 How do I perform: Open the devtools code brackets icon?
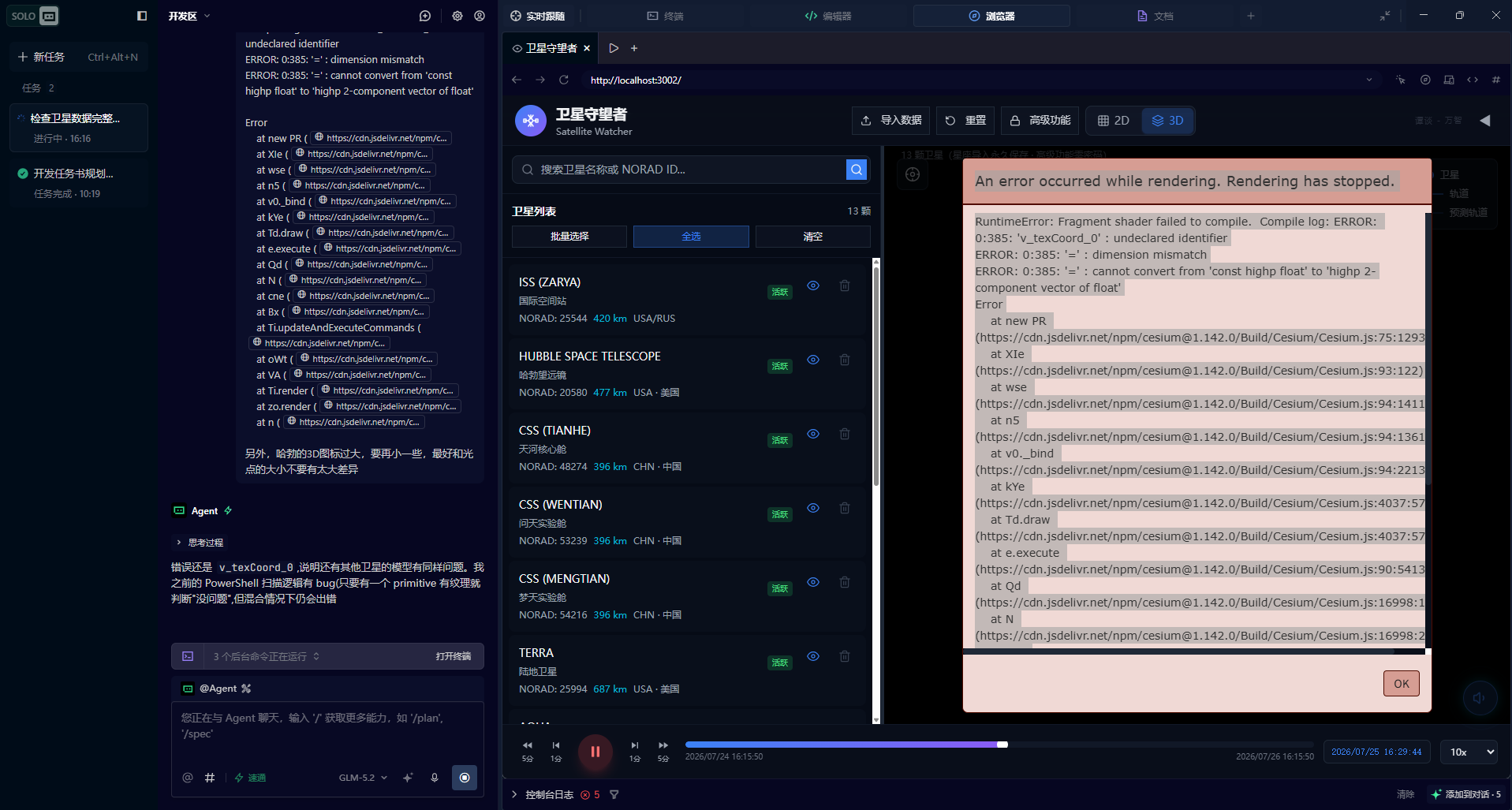coord(1473,80)
